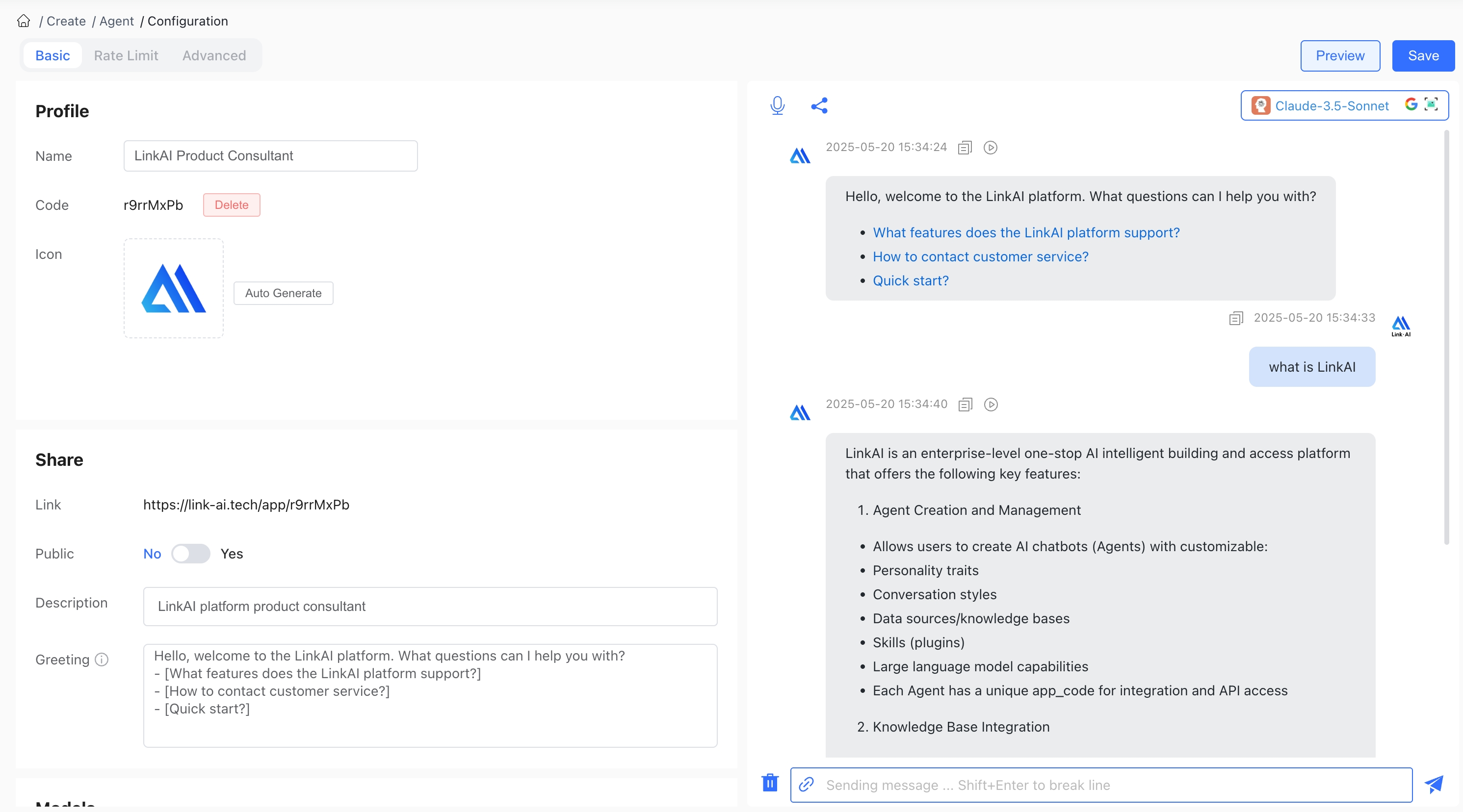Toggle the Public switch

(191, 553)
